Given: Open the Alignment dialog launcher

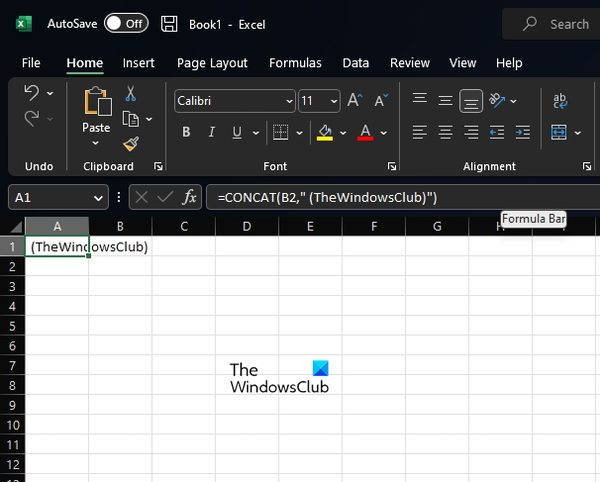Looking at the screenshot, I should tap(587, 166).
